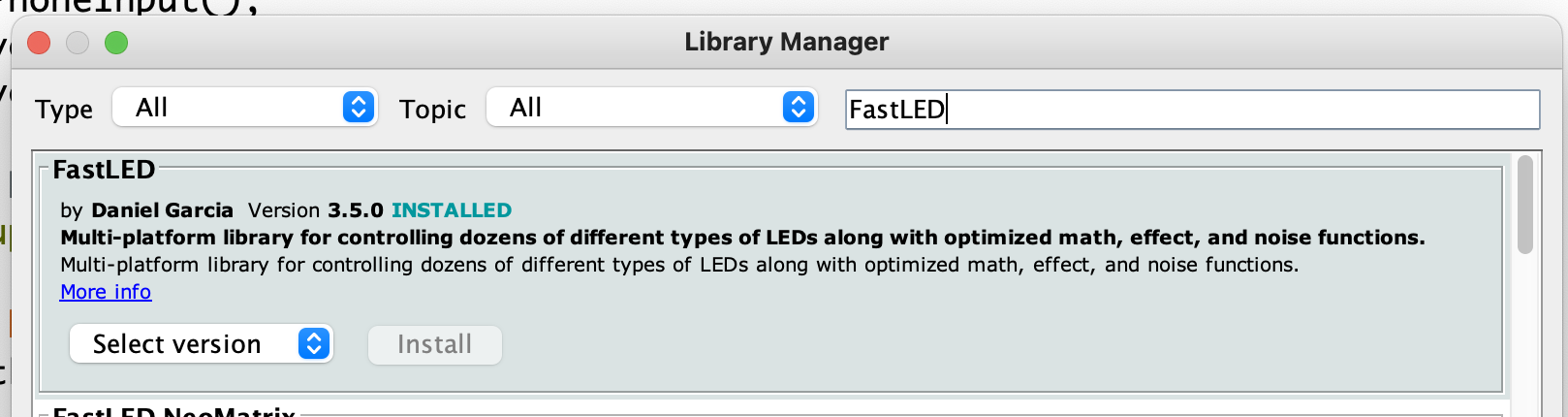Image resolution: width=1568 pixels, height=417 pixels.
Task: Click the INSTALLED status label
Action: tap(451, 210)
